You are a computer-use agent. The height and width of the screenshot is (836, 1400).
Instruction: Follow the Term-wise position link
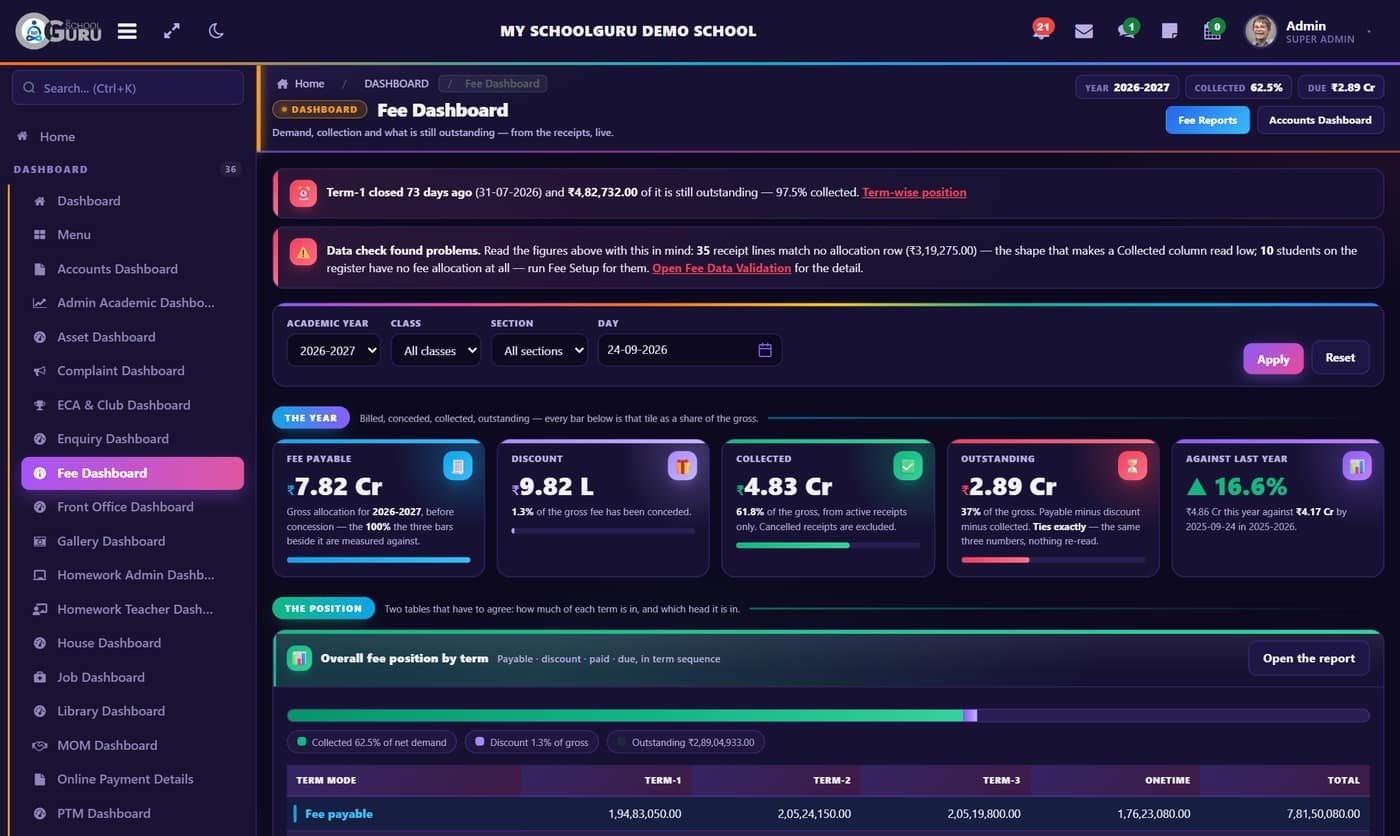[x=914, y=192]
